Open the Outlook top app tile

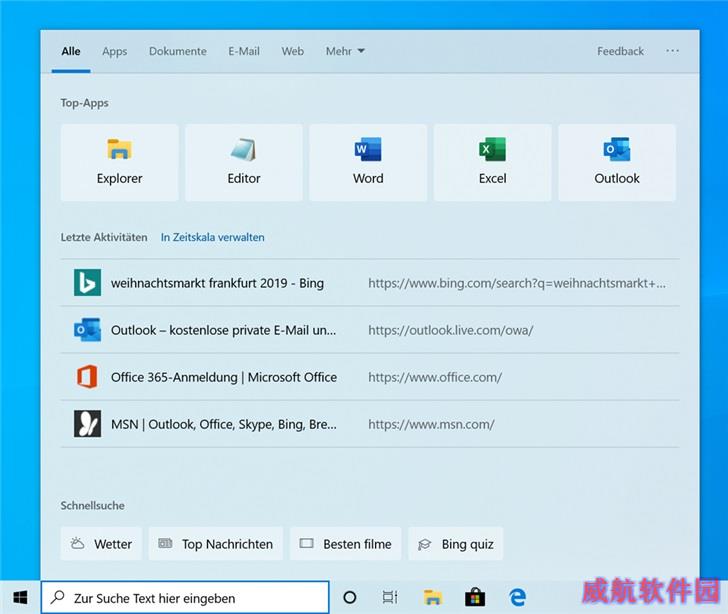(617, 163)
